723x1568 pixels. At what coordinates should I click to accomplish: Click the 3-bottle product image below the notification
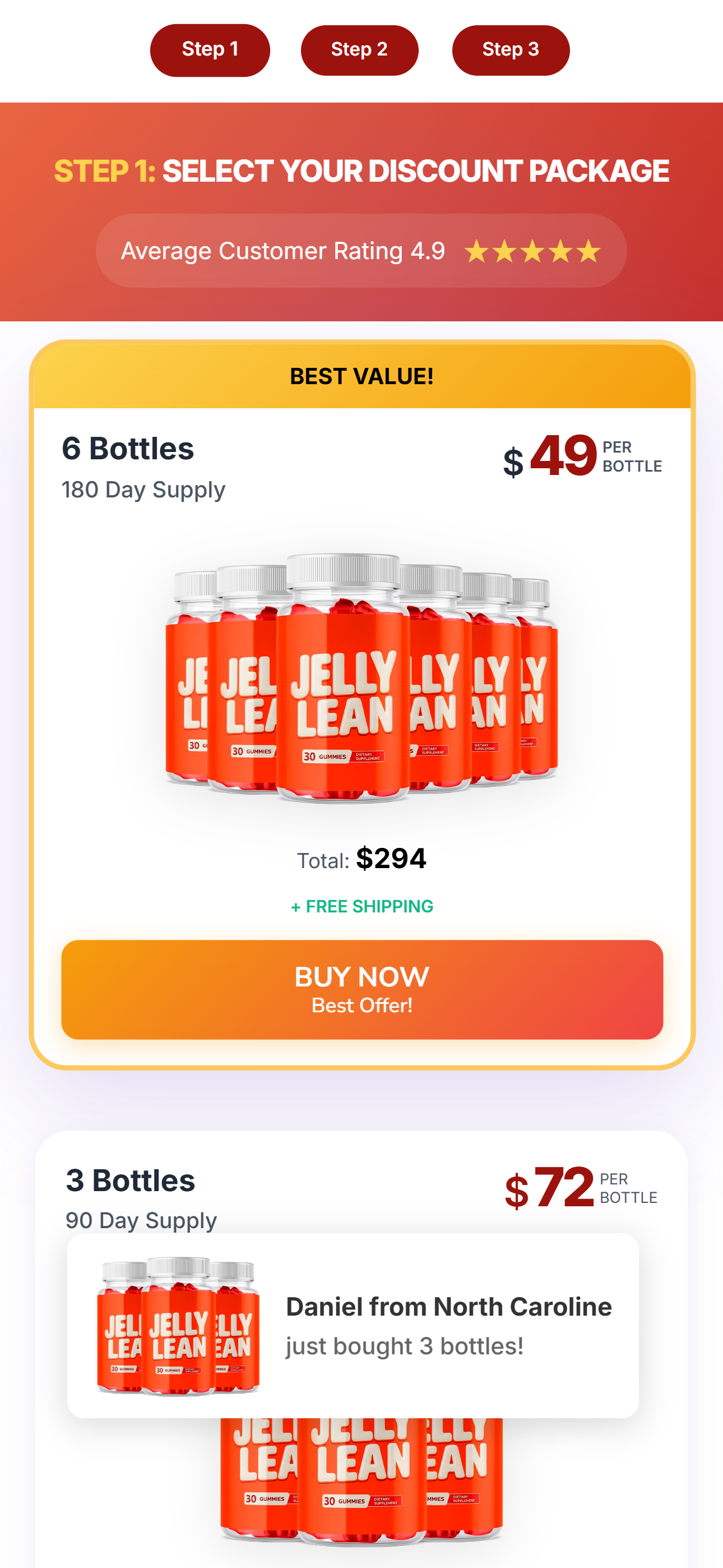[x=361, y=1479]
